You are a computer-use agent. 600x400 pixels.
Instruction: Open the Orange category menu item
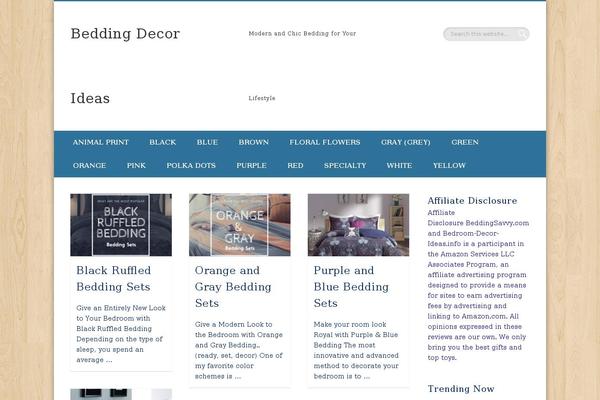(90, 165)
